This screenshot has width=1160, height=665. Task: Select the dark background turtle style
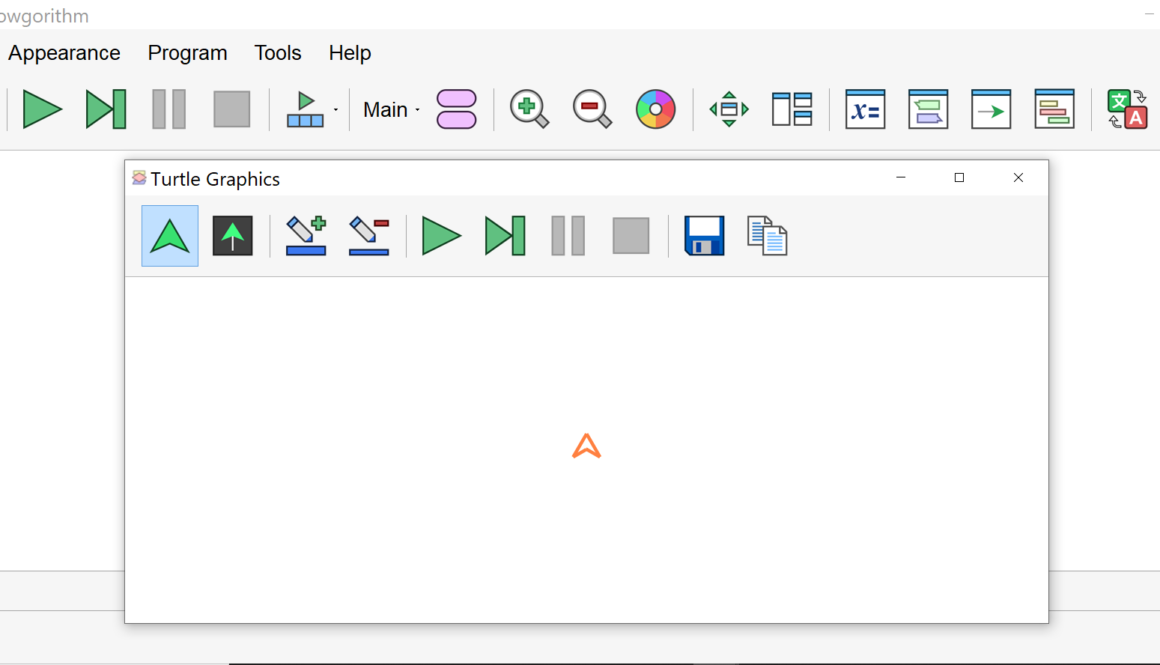232,236
